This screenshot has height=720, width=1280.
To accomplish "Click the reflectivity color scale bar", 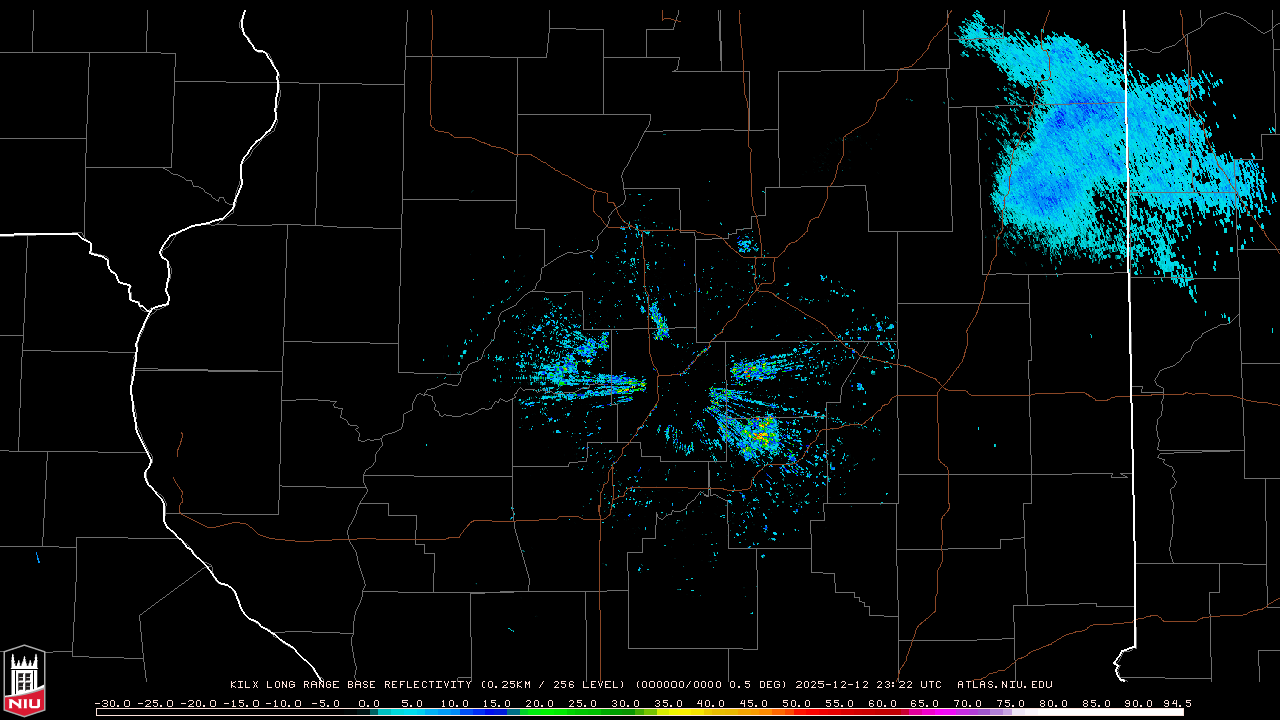I will (x=640, y=713).
